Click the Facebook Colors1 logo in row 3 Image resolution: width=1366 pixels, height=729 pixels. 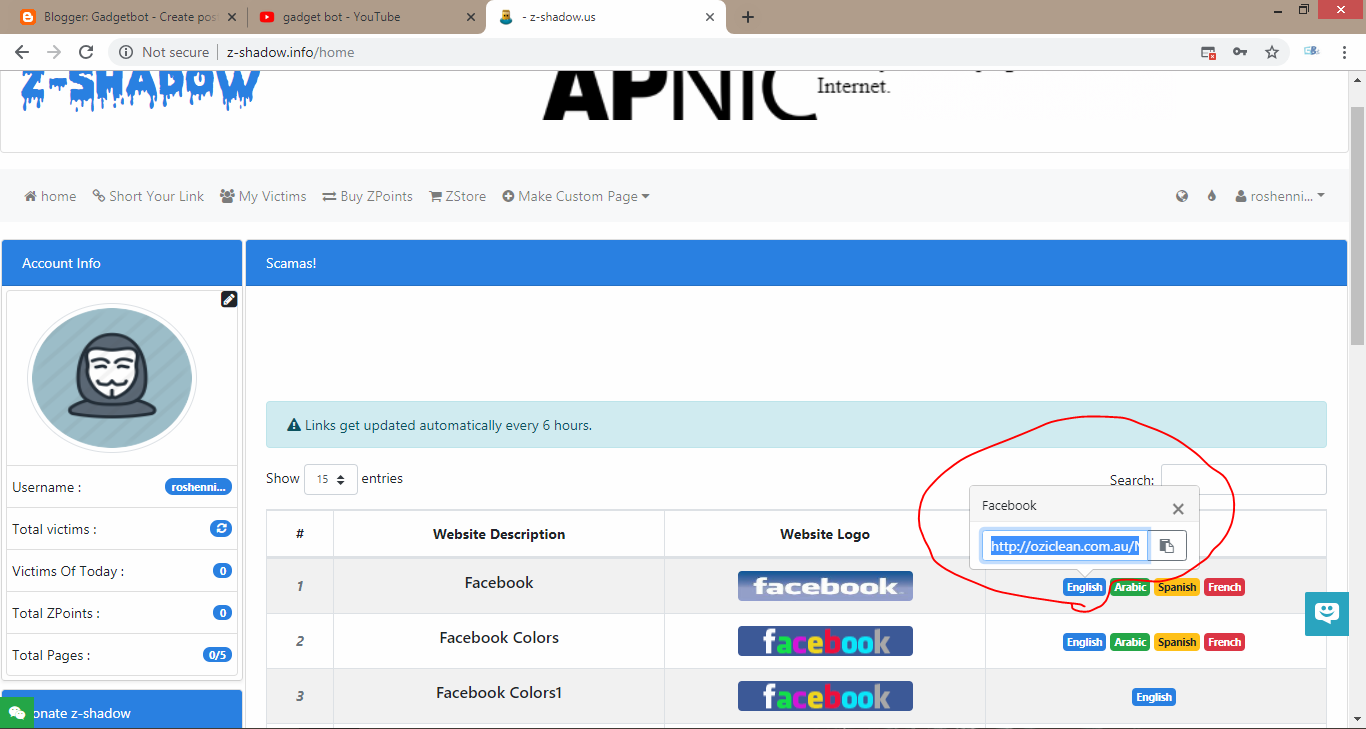pyautogui.click(x=825, y=696)
